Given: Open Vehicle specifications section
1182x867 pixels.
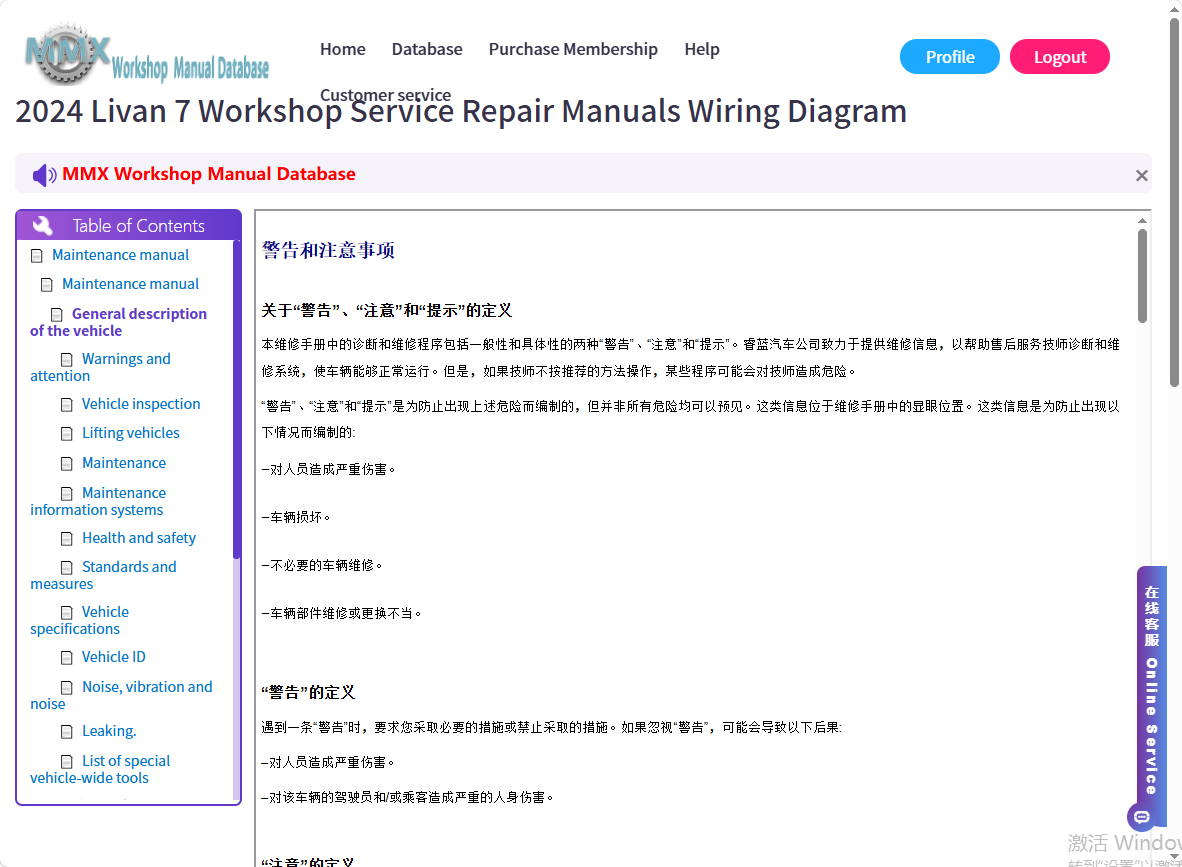Looking at the screenshot, I should 79,620.
